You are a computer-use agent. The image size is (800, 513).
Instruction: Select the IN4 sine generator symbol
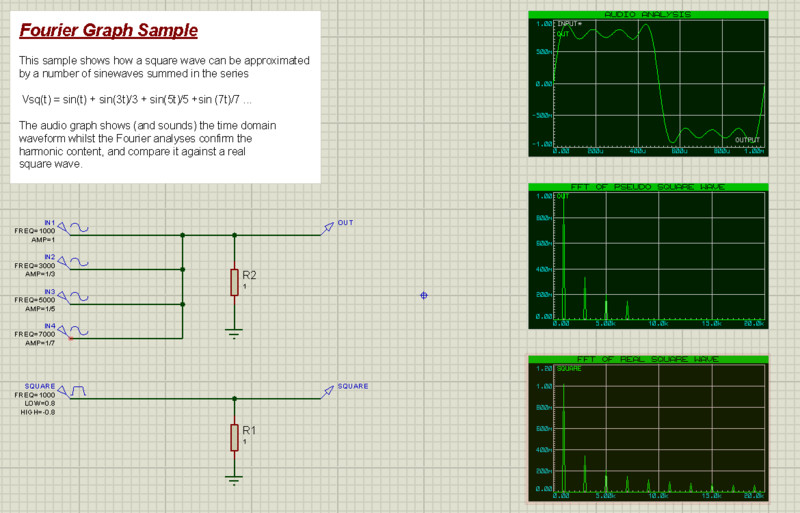(78, 333)
